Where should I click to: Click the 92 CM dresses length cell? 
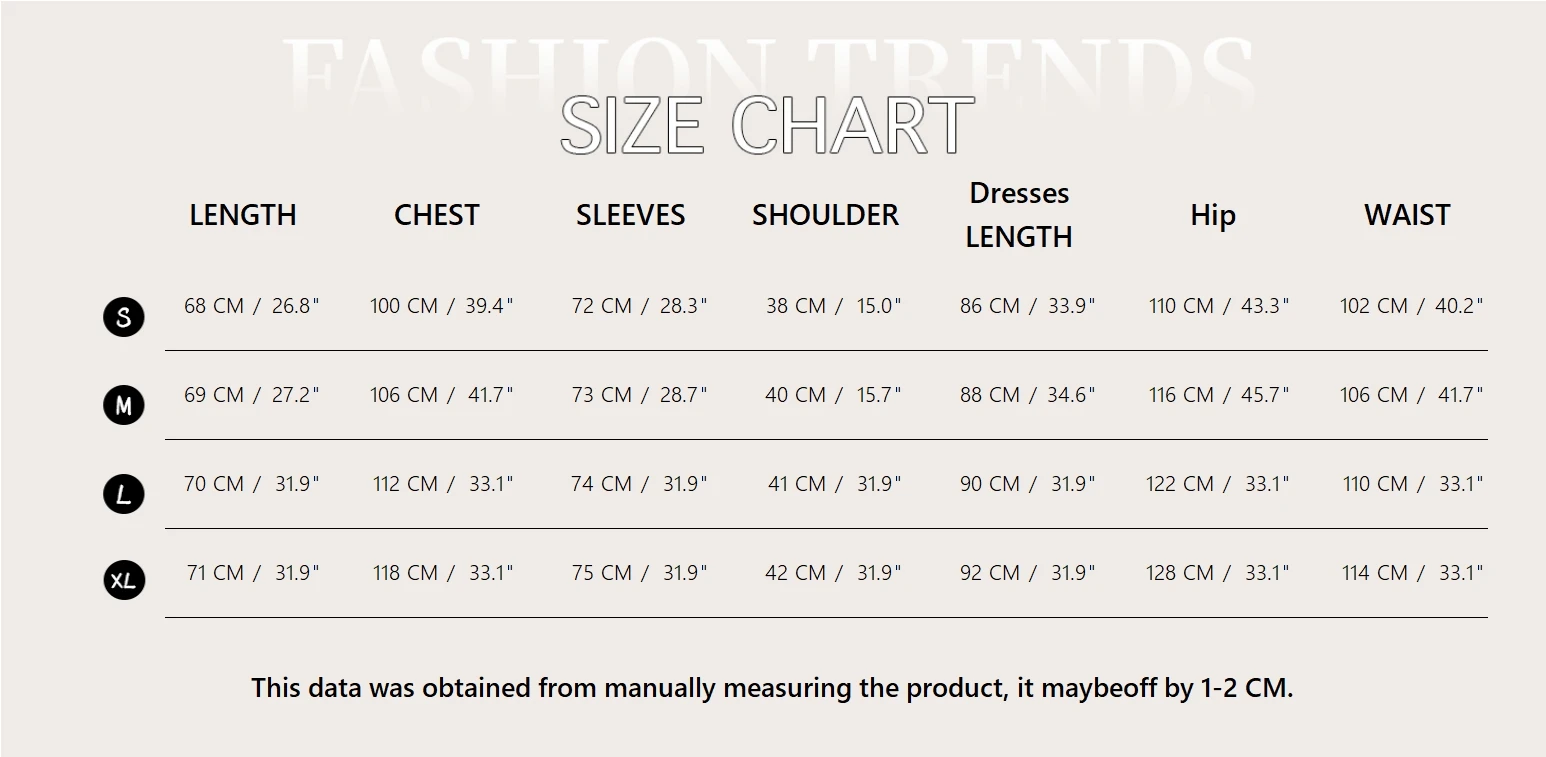pyautogui.click(x=1027, y=573)
